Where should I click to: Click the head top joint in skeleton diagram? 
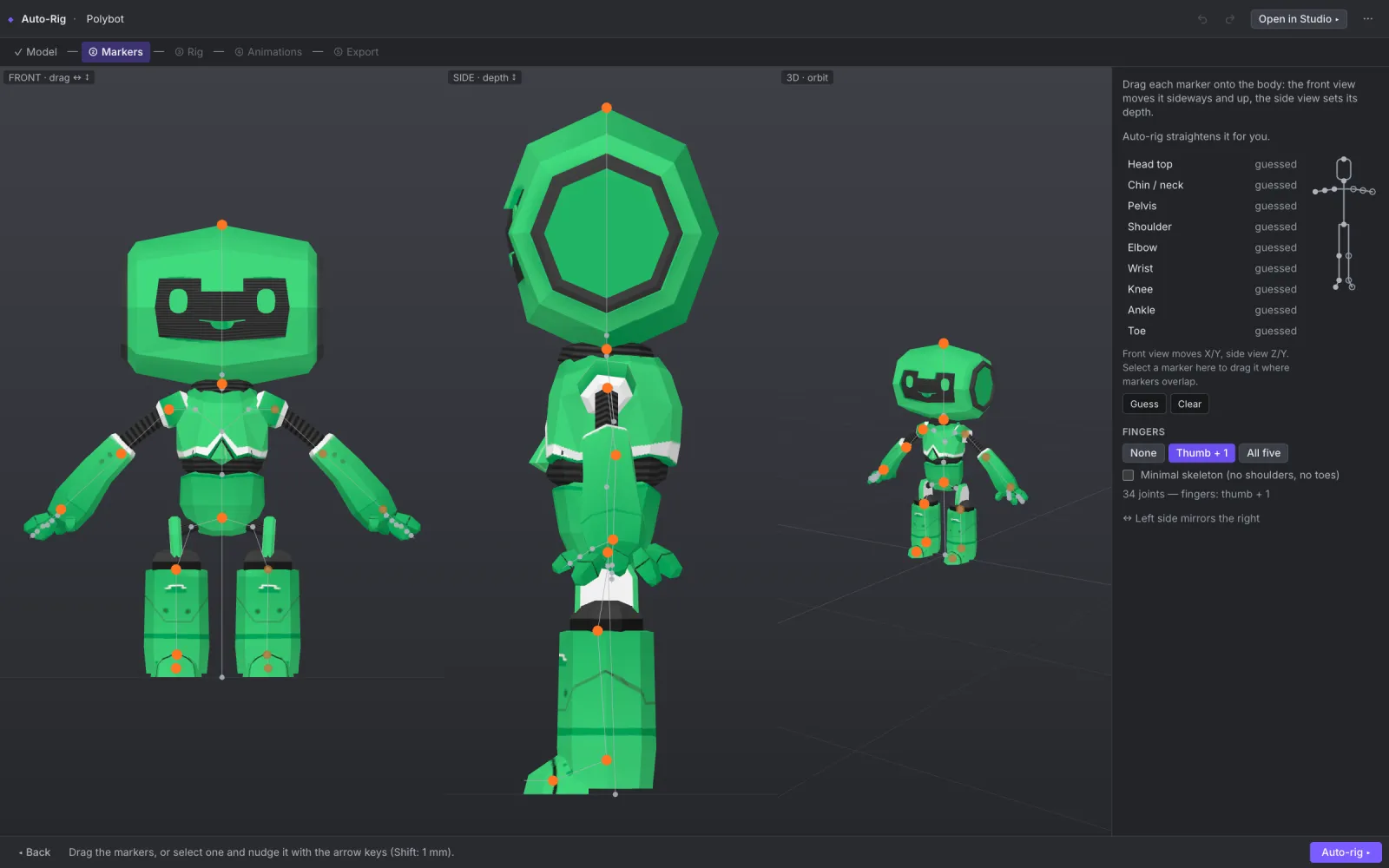coord(1344,159)
